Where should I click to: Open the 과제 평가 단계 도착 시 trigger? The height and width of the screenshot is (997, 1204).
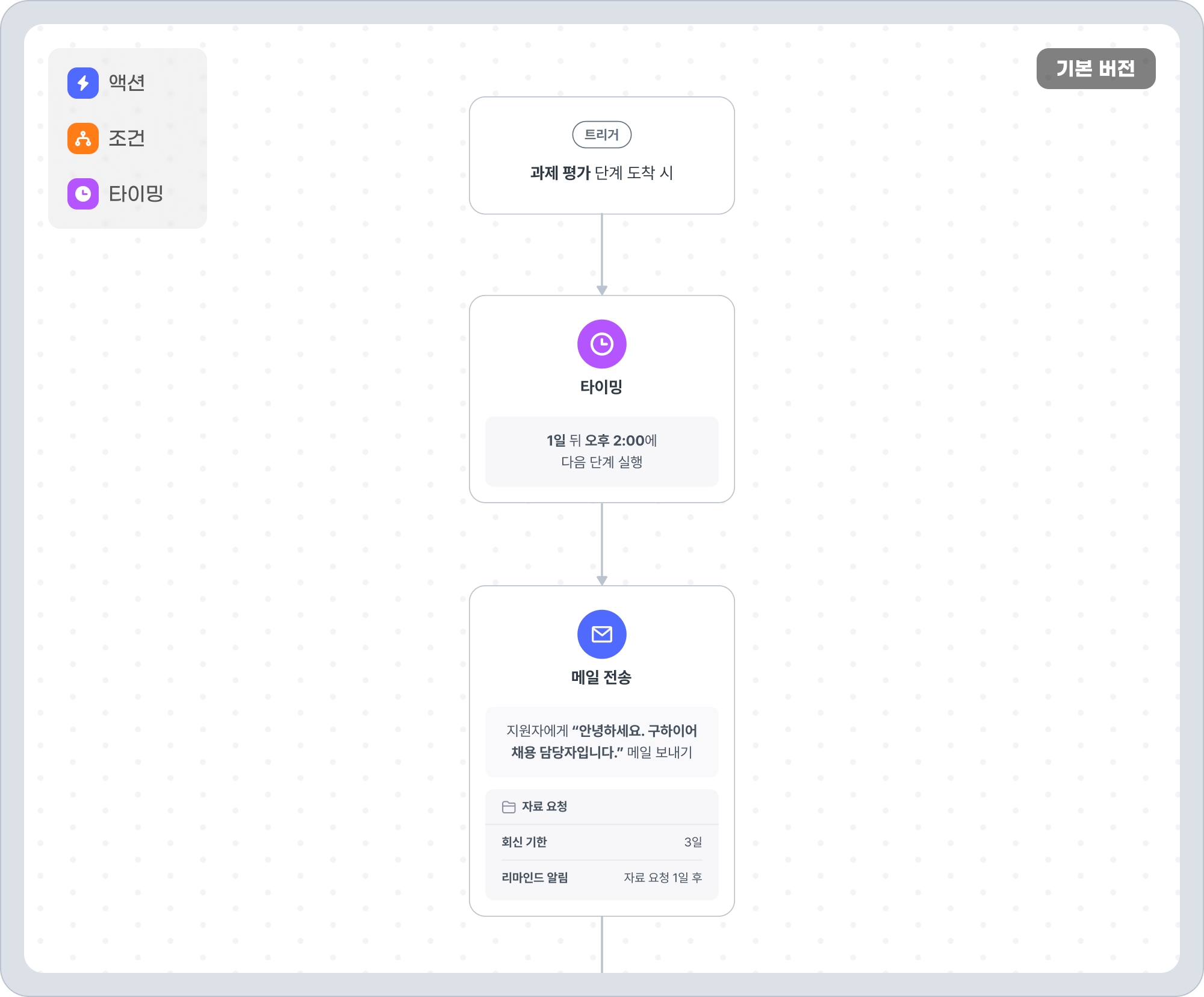point(601,173)
